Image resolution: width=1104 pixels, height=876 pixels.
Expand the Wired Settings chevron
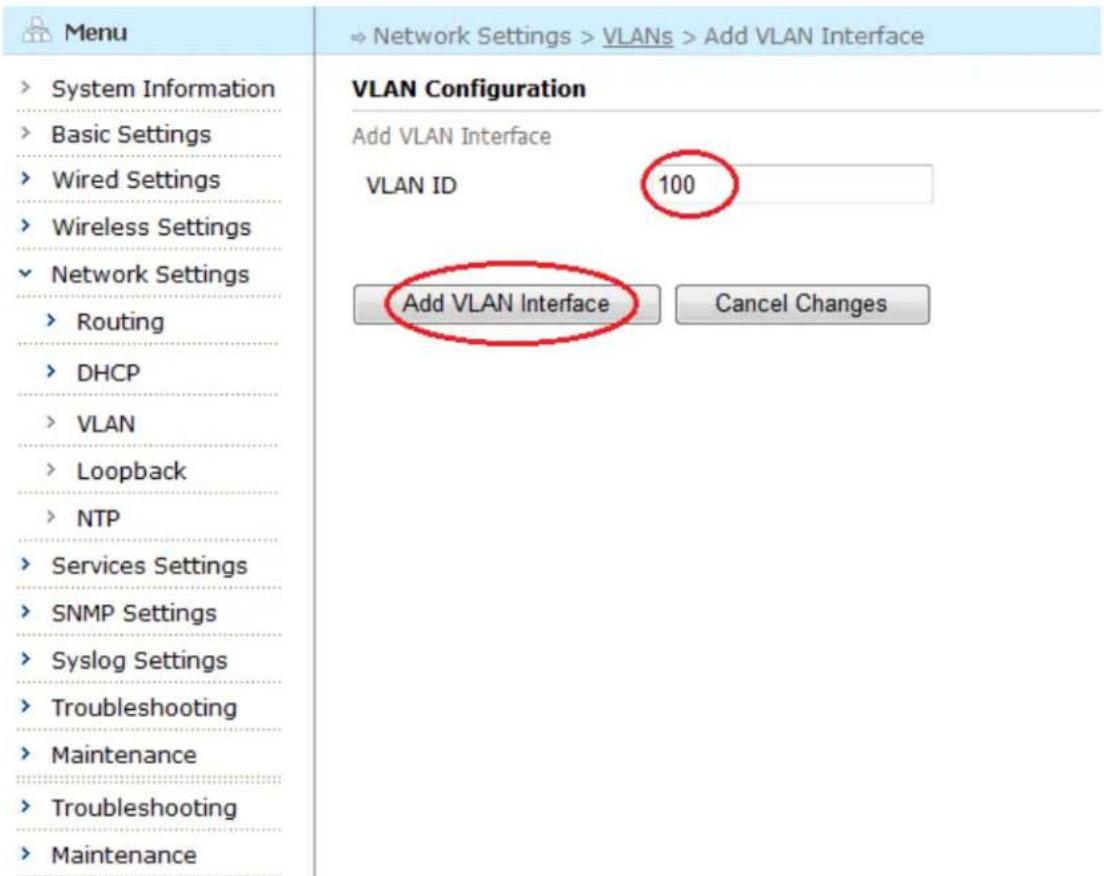pyautogui.click(x=26, y=178)
